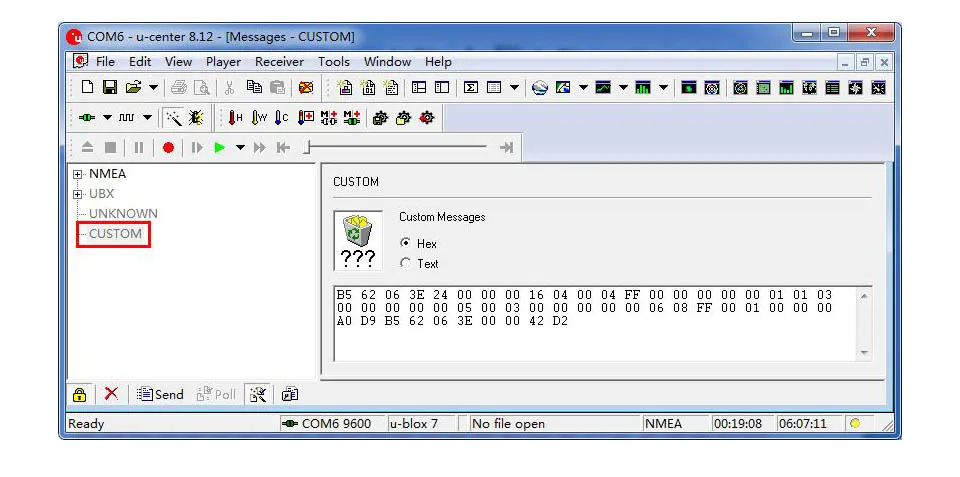Toggle the Autobauding magic wand icon
960x477 pixels.
[174, 117]
